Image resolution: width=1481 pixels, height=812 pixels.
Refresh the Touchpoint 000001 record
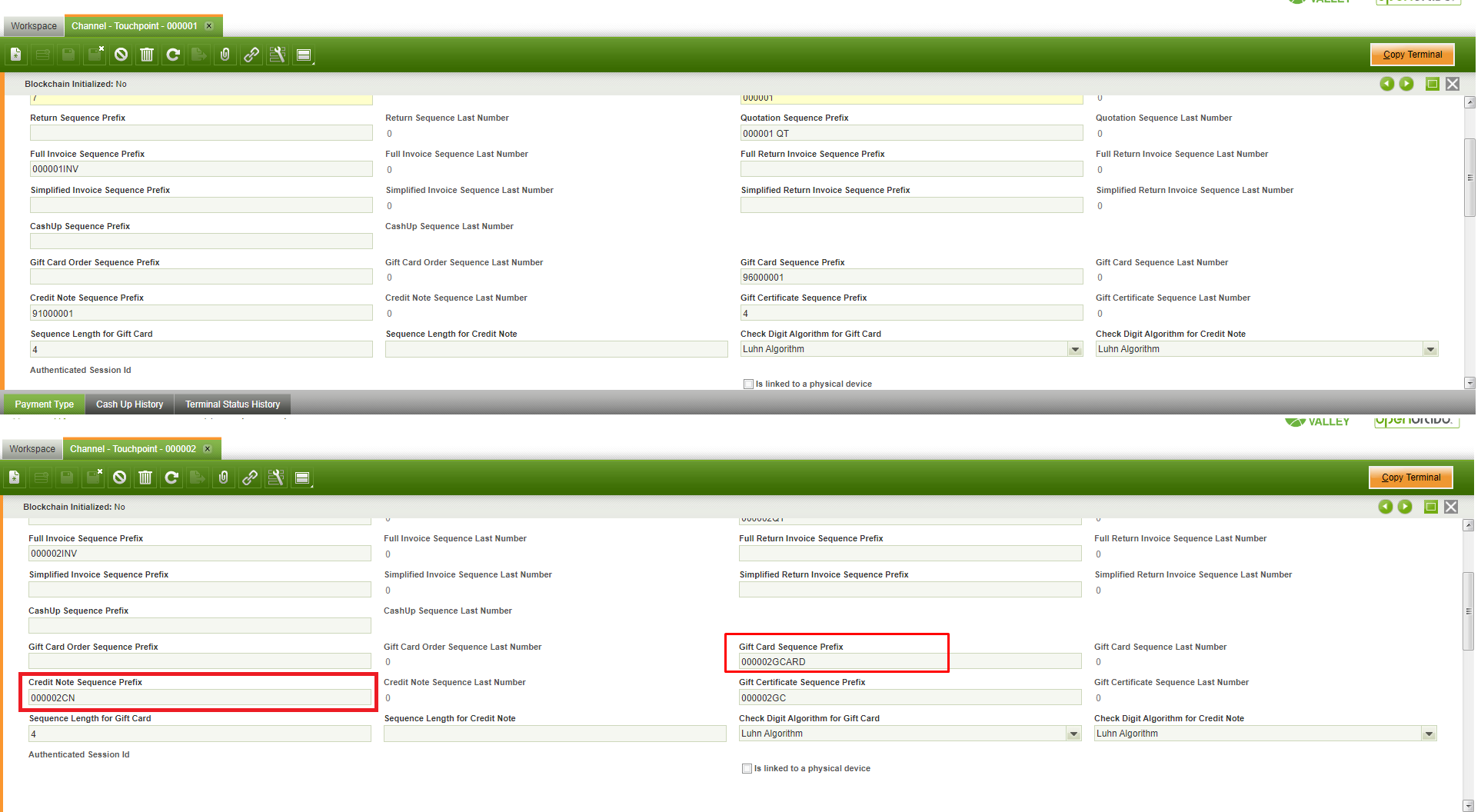pyautogui.click(x=173, y=55)
